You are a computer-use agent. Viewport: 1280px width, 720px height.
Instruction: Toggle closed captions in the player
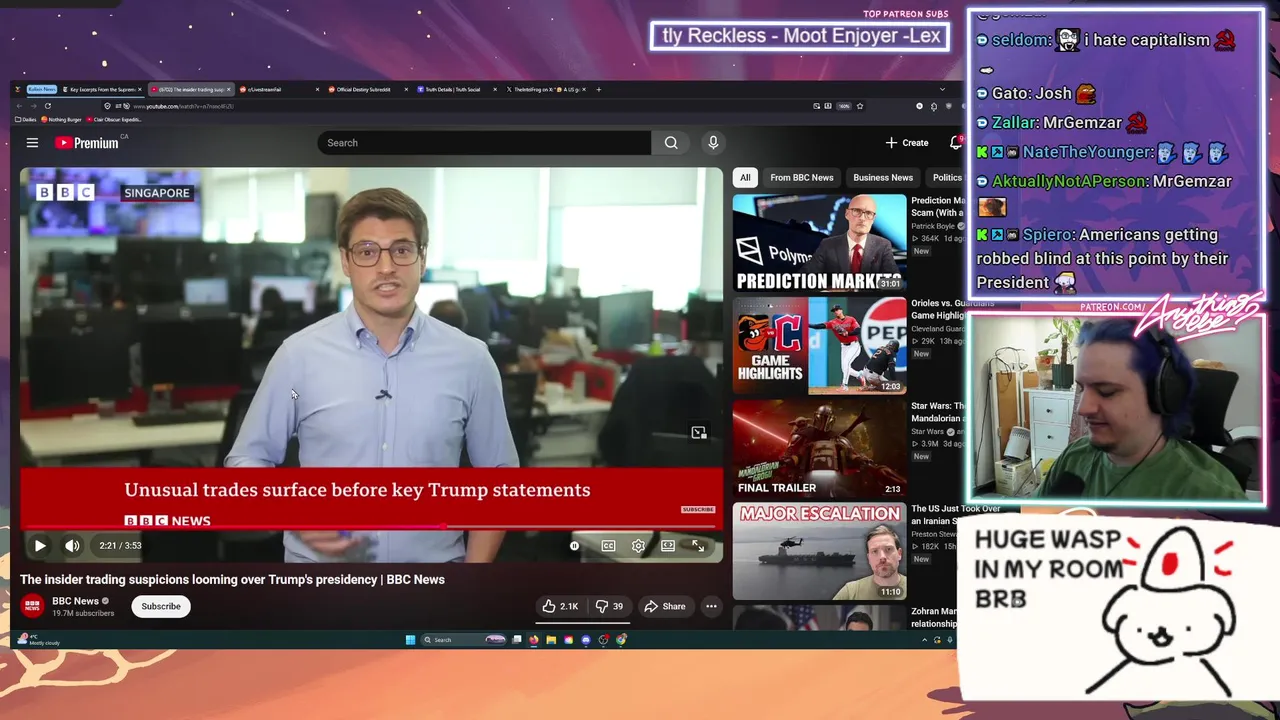[x=608, y=546]
